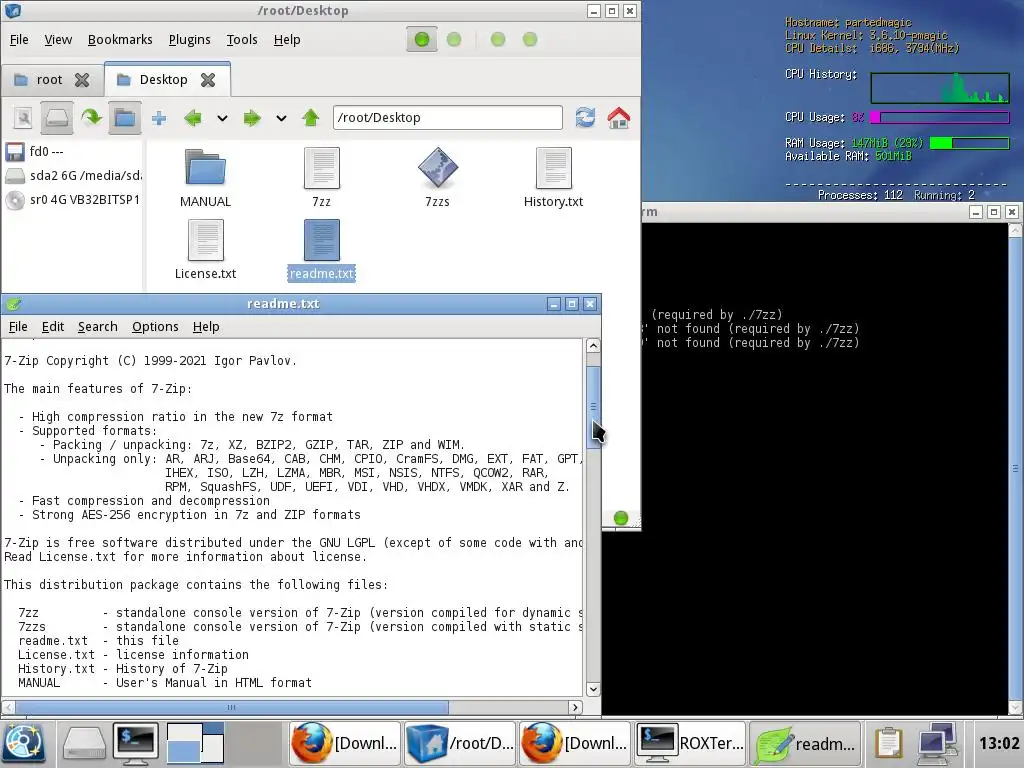Open the Parted Magic start menu icon
This screenshot has width=1024, height=768.
point(24,743)
